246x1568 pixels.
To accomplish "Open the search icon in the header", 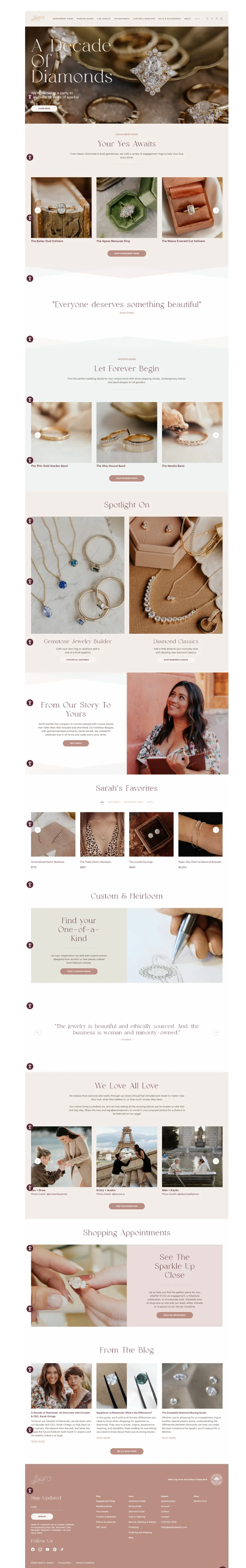I will point(207,18).
